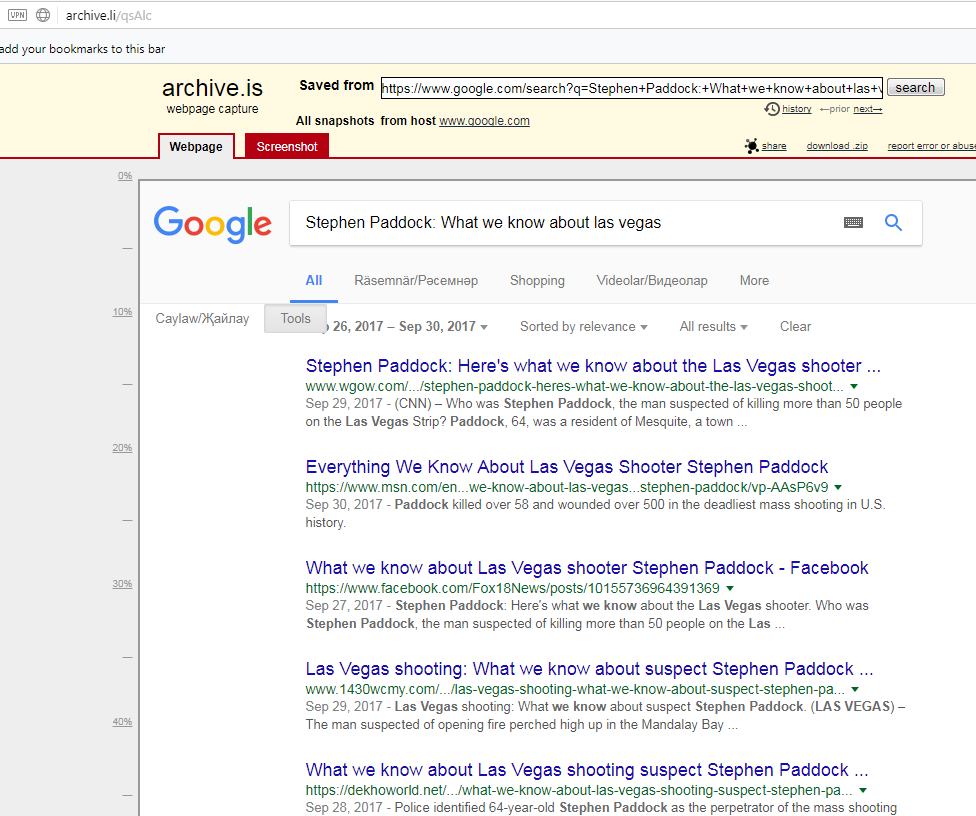Click the Clear filters link
976x816 pixels.
pos(795,327)
